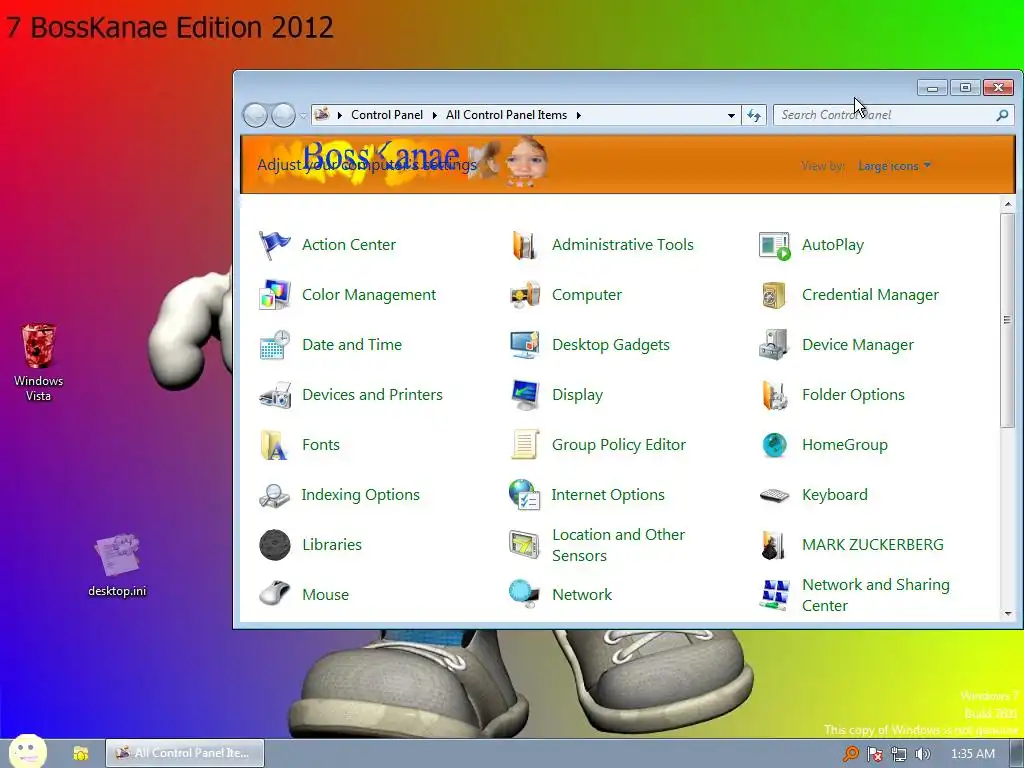
Task: Click the Back navigation button
Action: [x=255, y=116]
